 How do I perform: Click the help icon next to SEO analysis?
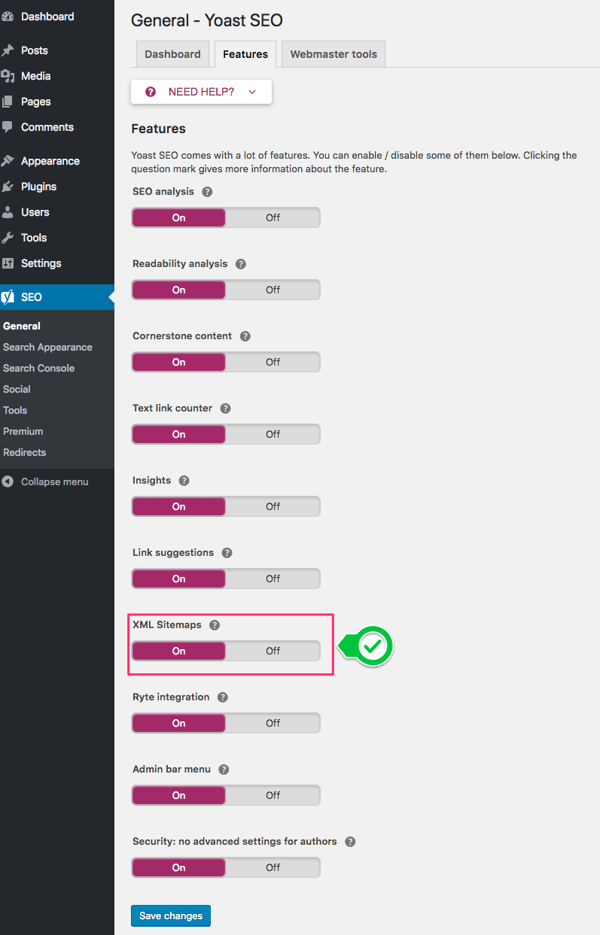click(x=207, y=192)
